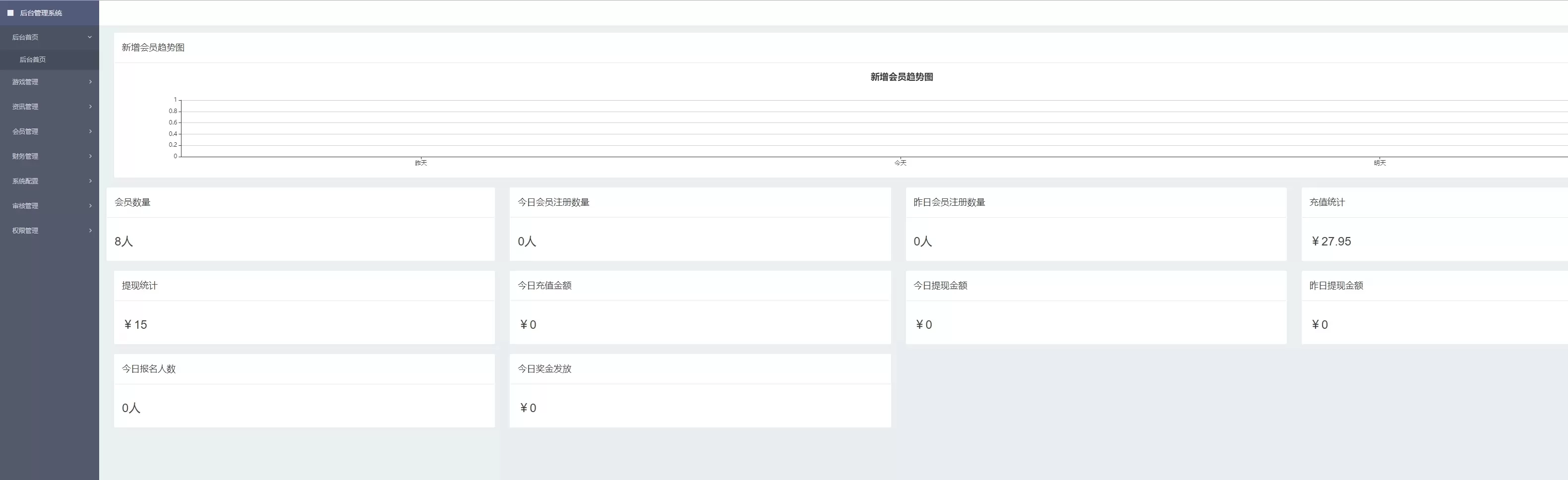This screenshot has height=480, width=1568.
Task: Click the arrow icon beside 审核管理
Action: 90,206
